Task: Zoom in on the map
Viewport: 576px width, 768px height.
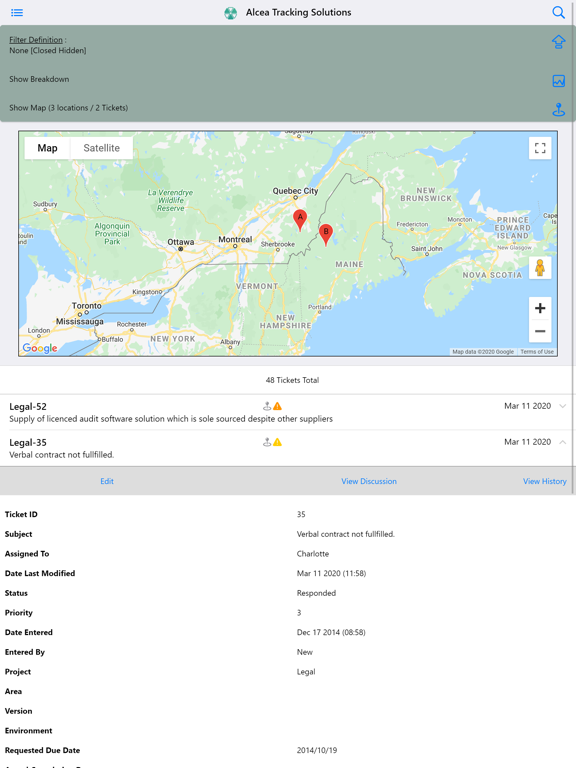Action: (540, 308)
